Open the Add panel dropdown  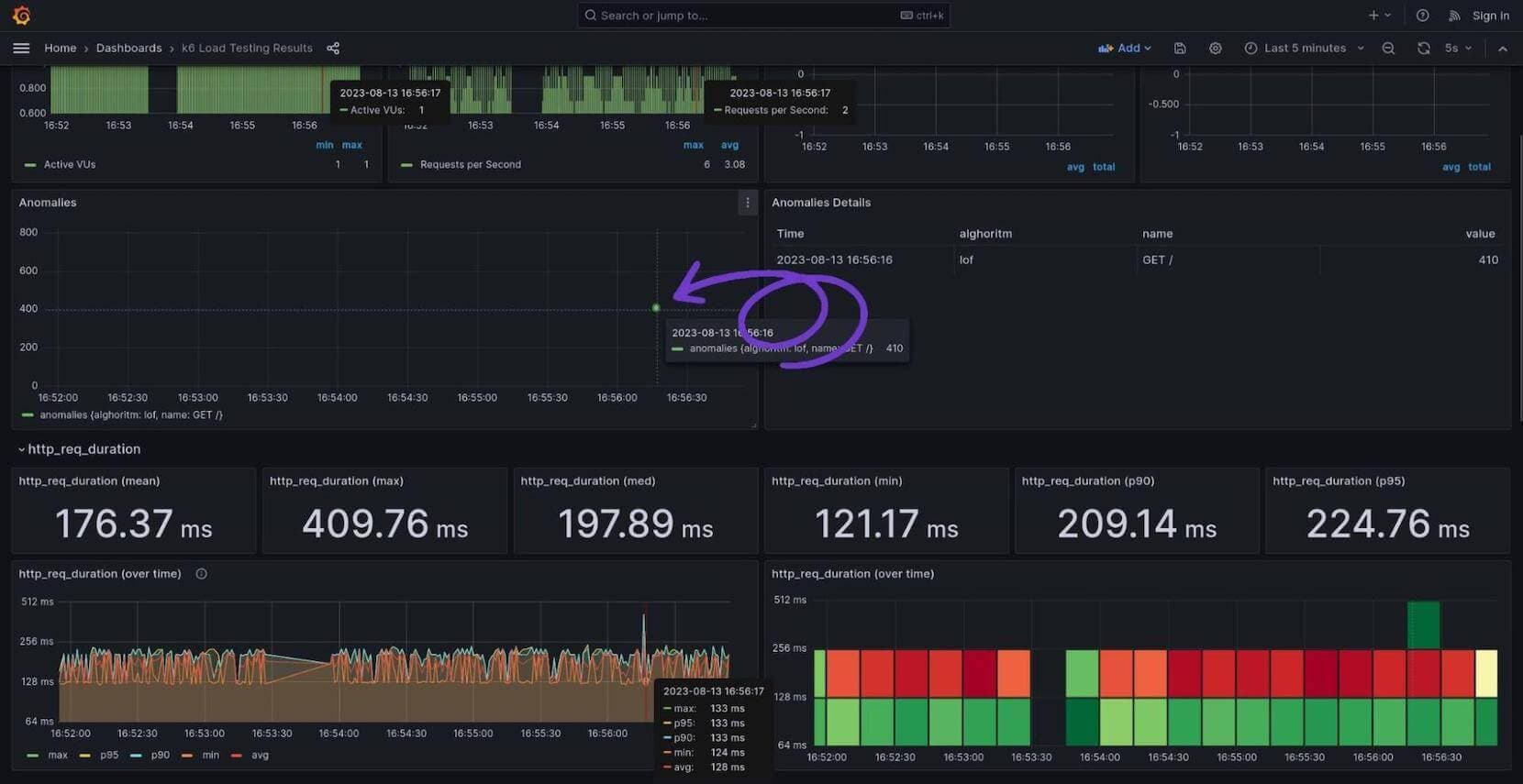(1125, 48)
